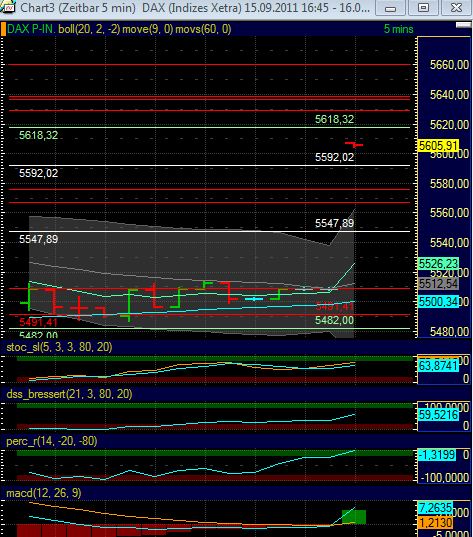Image resolution: width=473 pixels, height=537 pixels.
Task: Click the gray 5512,54 price tag
Action: (x=438, y=284)
